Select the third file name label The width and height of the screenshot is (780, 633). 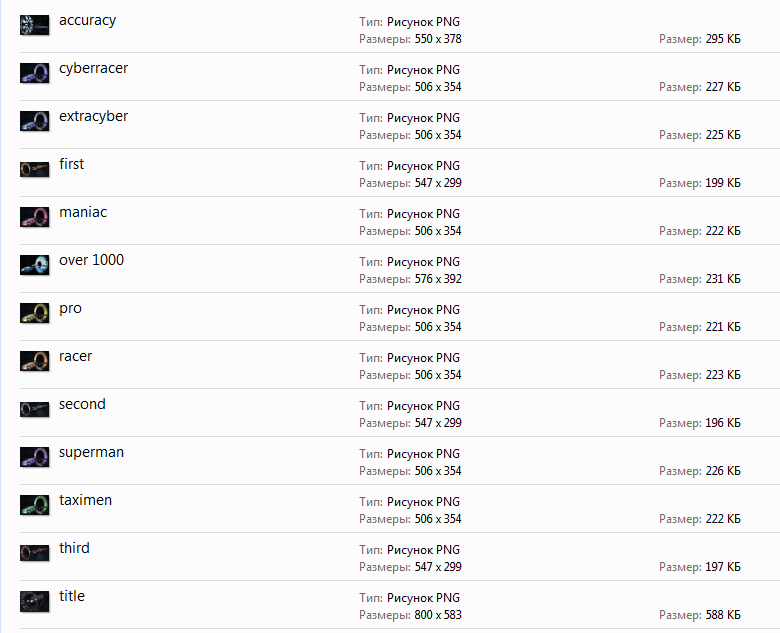tap(74, 548)
